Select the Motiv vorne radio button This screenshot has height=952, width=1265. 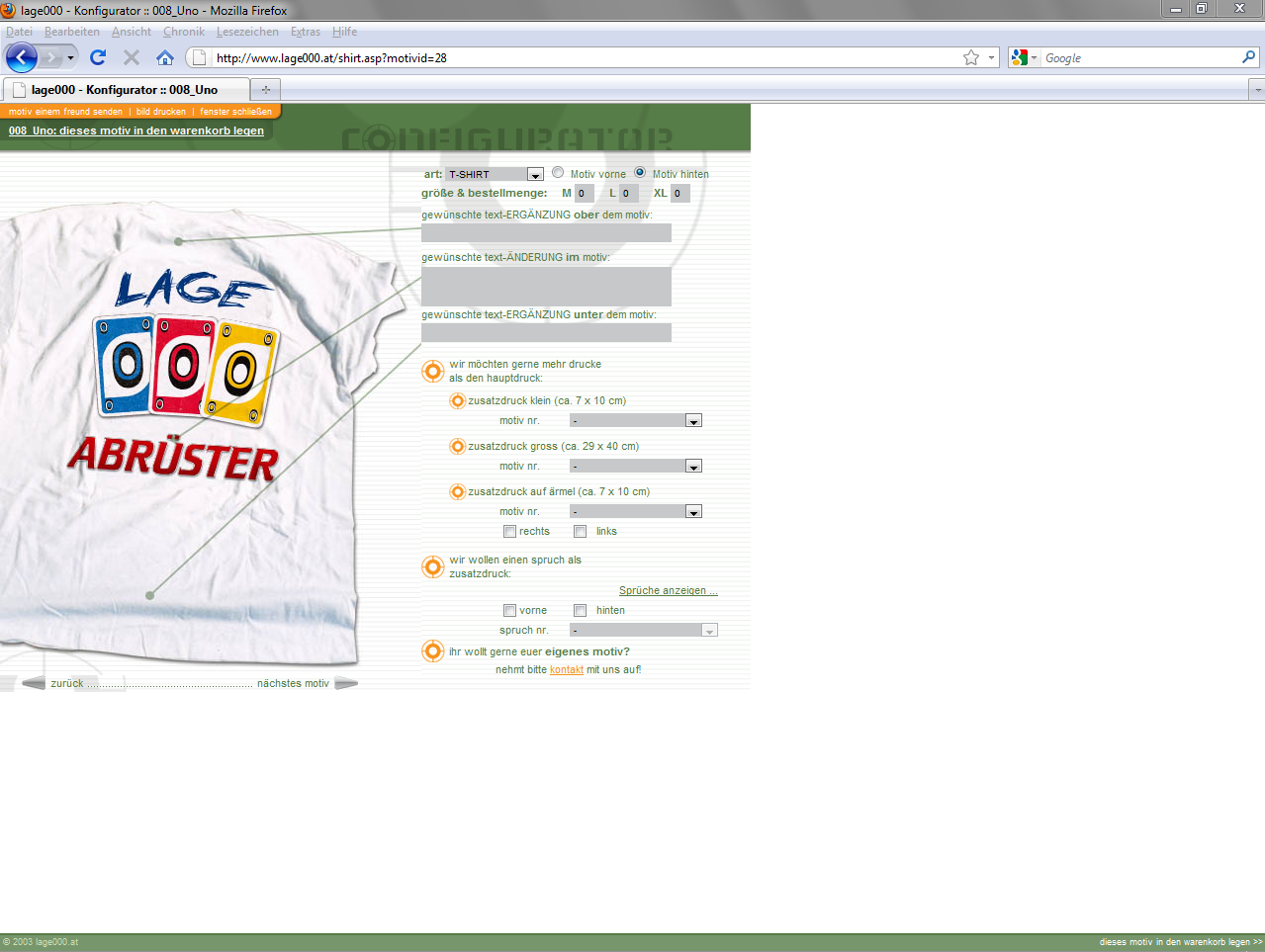(558, 172)
